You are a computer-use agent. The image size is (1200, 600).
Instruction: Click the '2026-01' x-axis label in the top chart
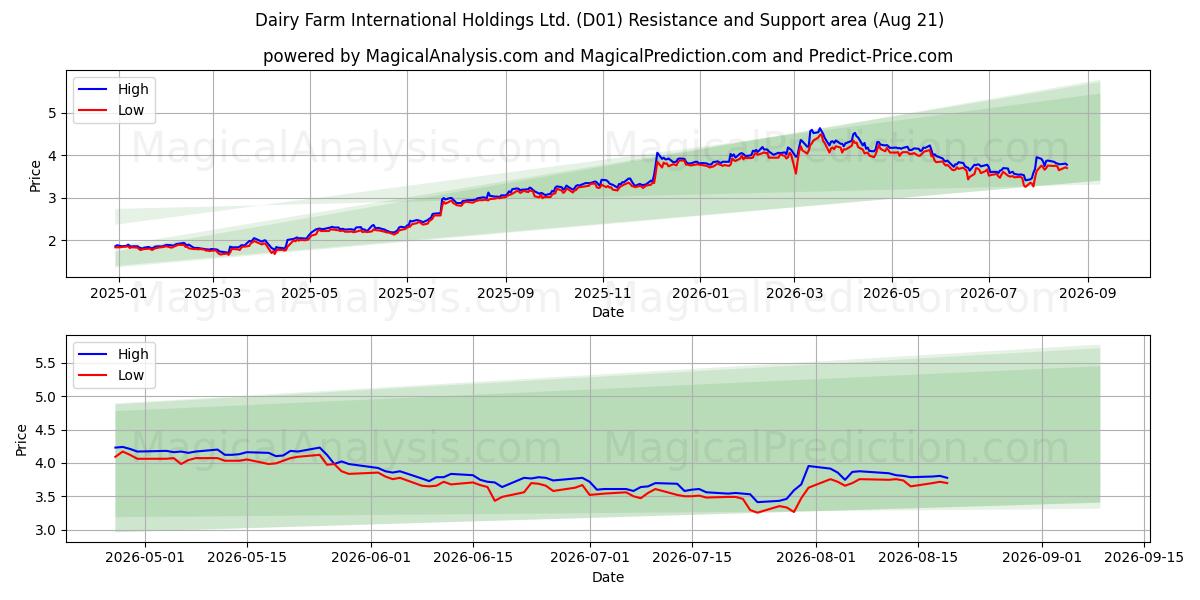pos(699,294)
